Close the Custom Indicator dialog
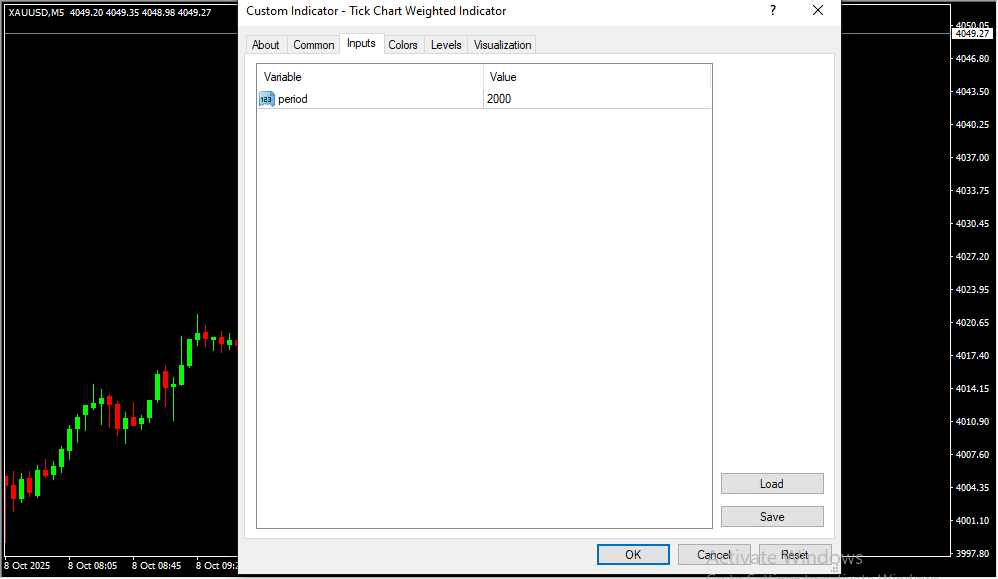The height and width of the screenshot is (579, 998). coord(817,11)
